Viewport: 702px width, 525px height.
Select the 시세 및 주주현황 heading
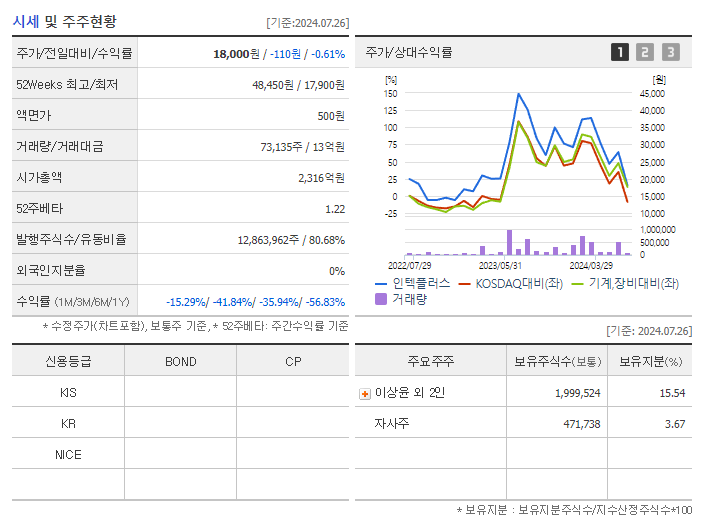tap(64, 21)
